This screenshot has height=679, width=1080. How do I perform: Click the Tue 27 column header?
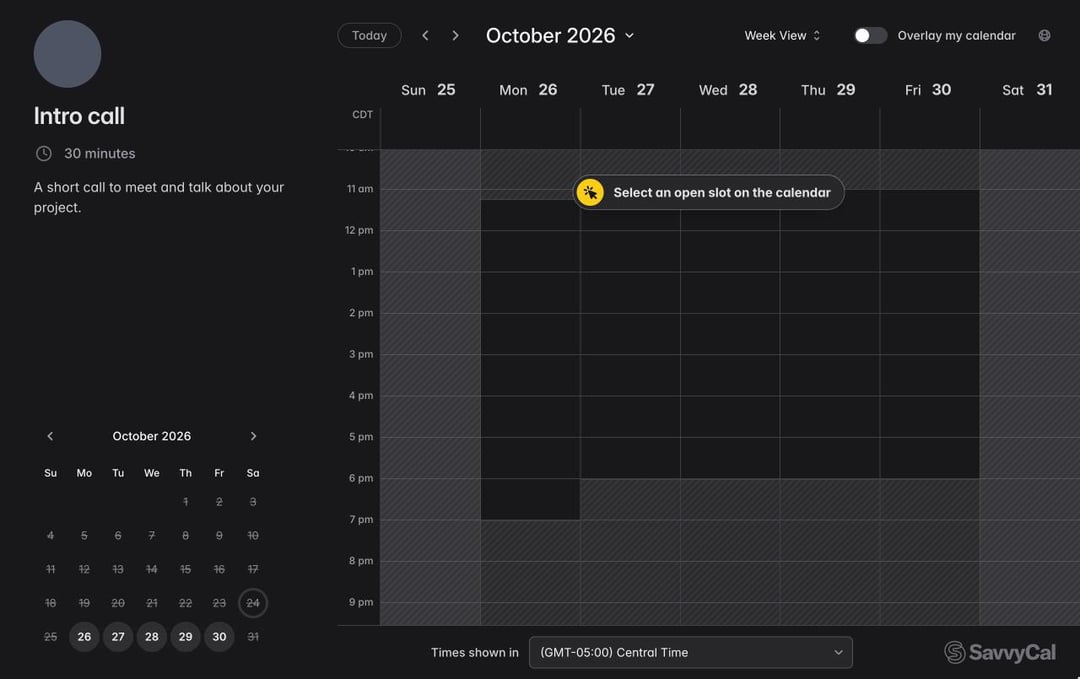point(627,90)
